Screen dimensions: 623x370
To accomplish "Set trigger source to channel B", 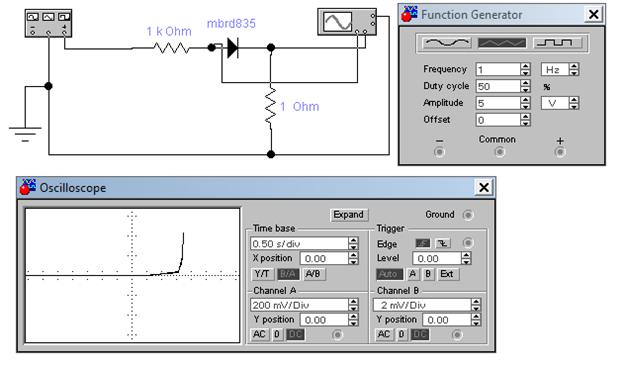I will (428, 274).
